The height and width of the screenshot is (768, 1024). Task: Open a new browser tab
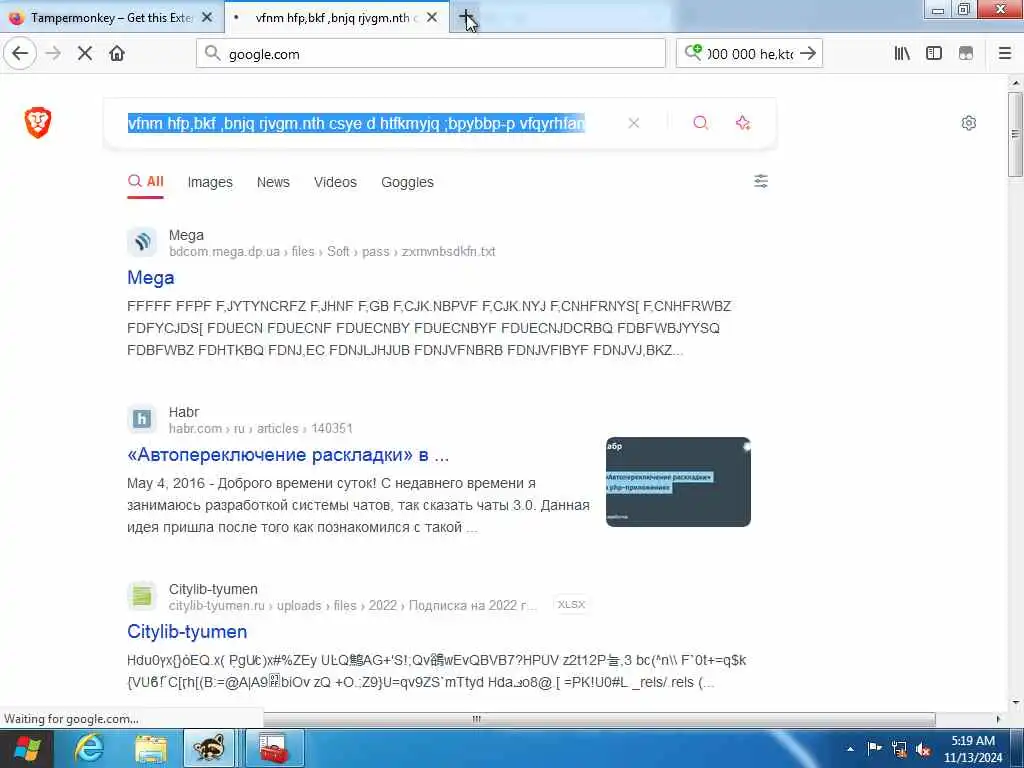tap(466, 18)
